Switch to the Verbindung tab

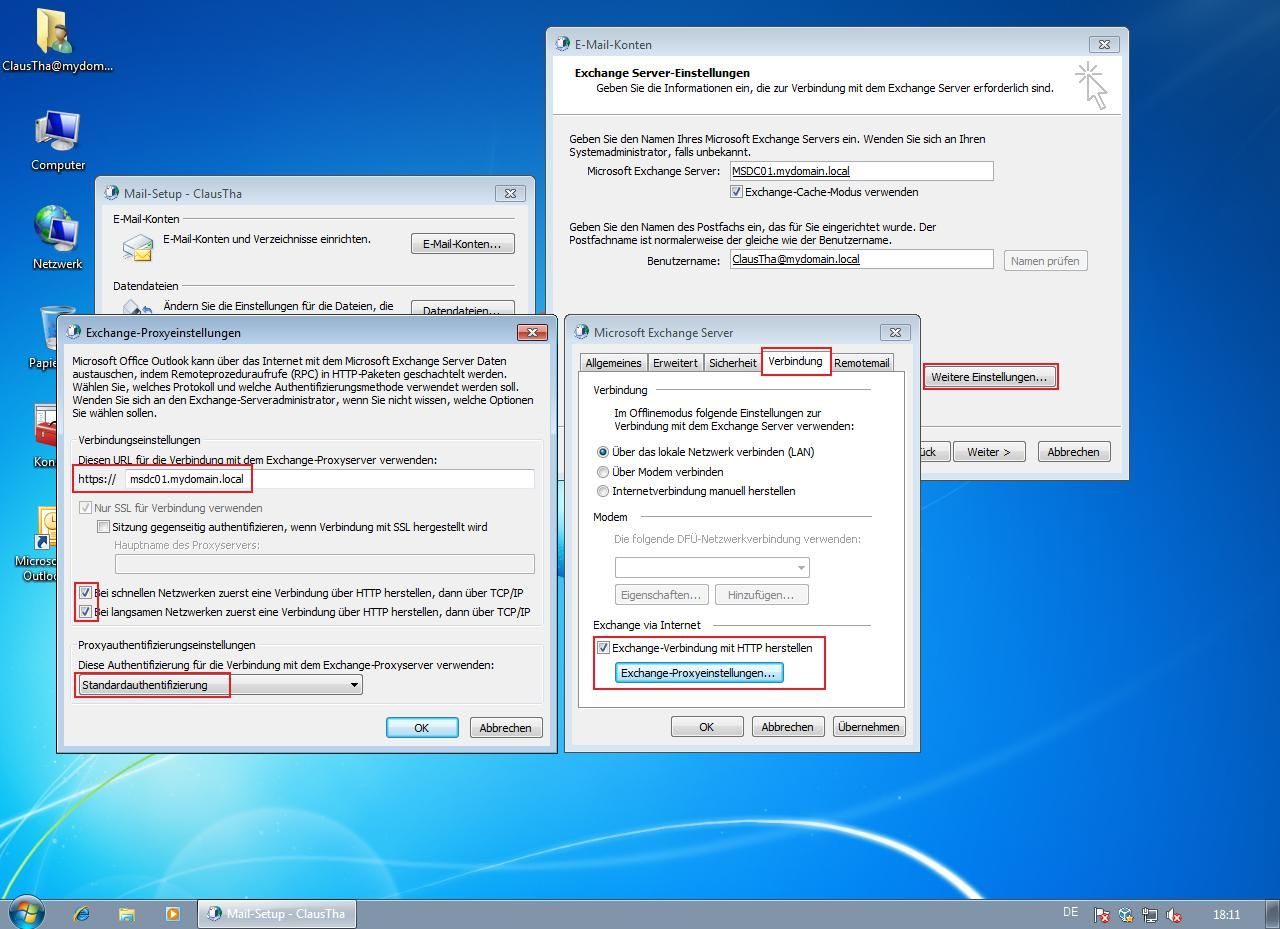click(x=795, y=361)
